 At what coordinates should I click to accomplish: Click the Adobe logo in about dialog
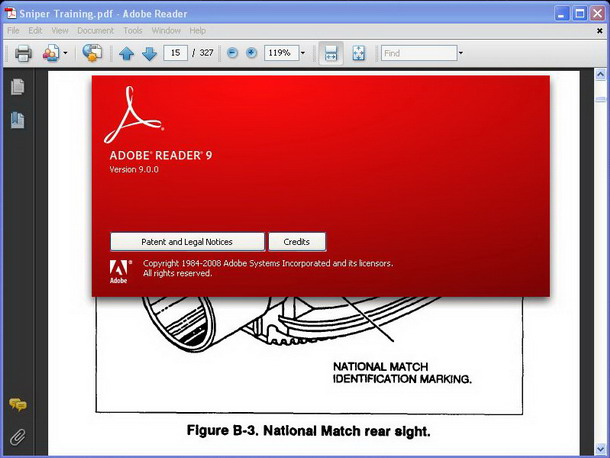(x=120, y=272)
